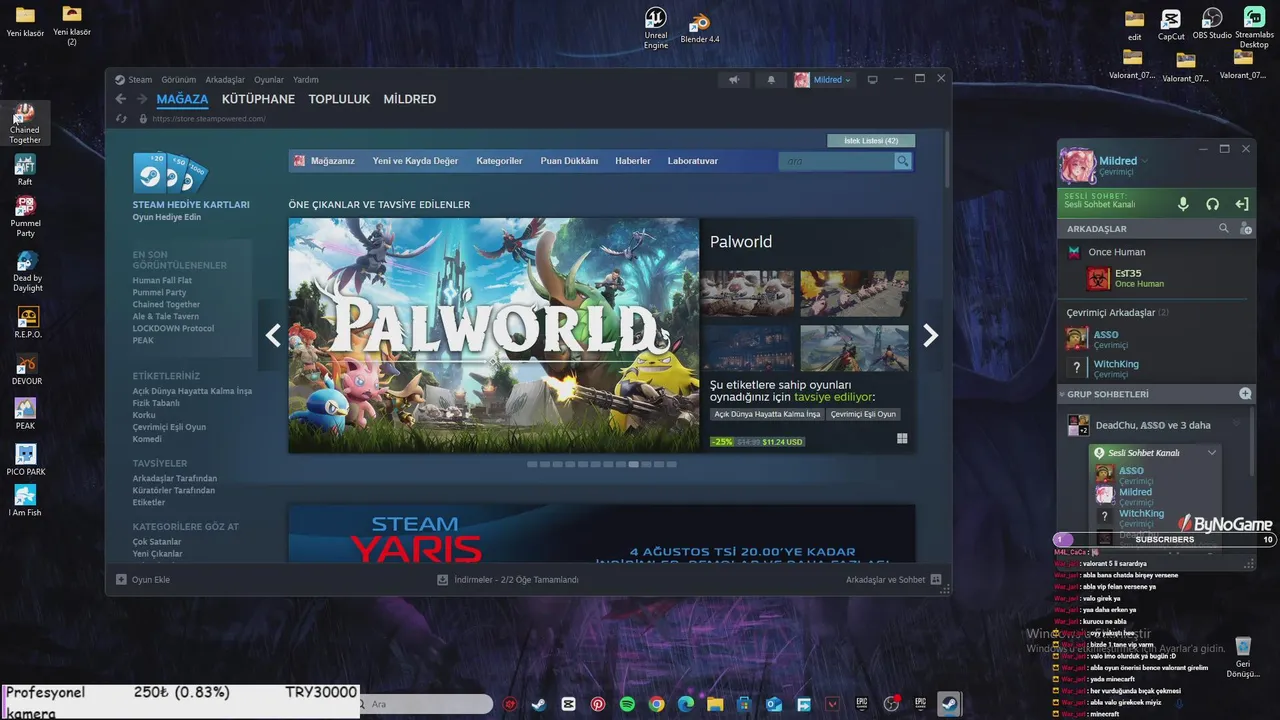Open the Geri Dönüşüm recycle bin
Screen dimensions: 1280x720
pos(1243,657)
